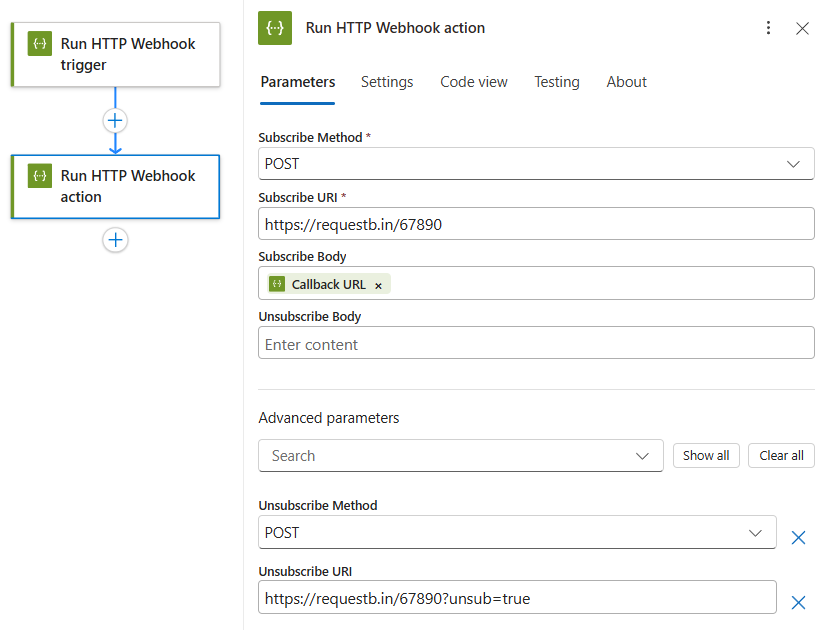Image resolution: width=820 pixels, height=630 pixels.
Task: Switch to the Code view tab
Action: pos(474,82)
